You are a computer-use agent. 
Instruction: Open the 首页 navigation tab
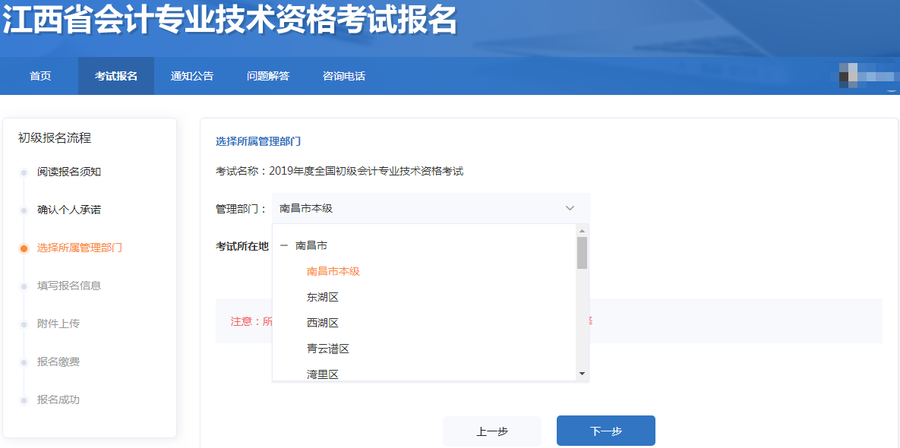click(x=40, y=76)
